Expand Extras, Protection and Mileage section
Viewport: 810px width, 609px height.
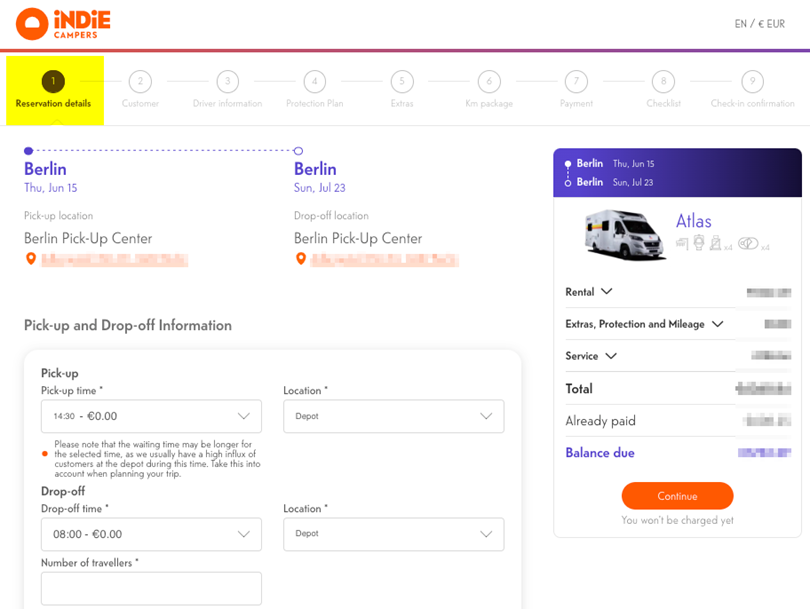pos(644,324)
